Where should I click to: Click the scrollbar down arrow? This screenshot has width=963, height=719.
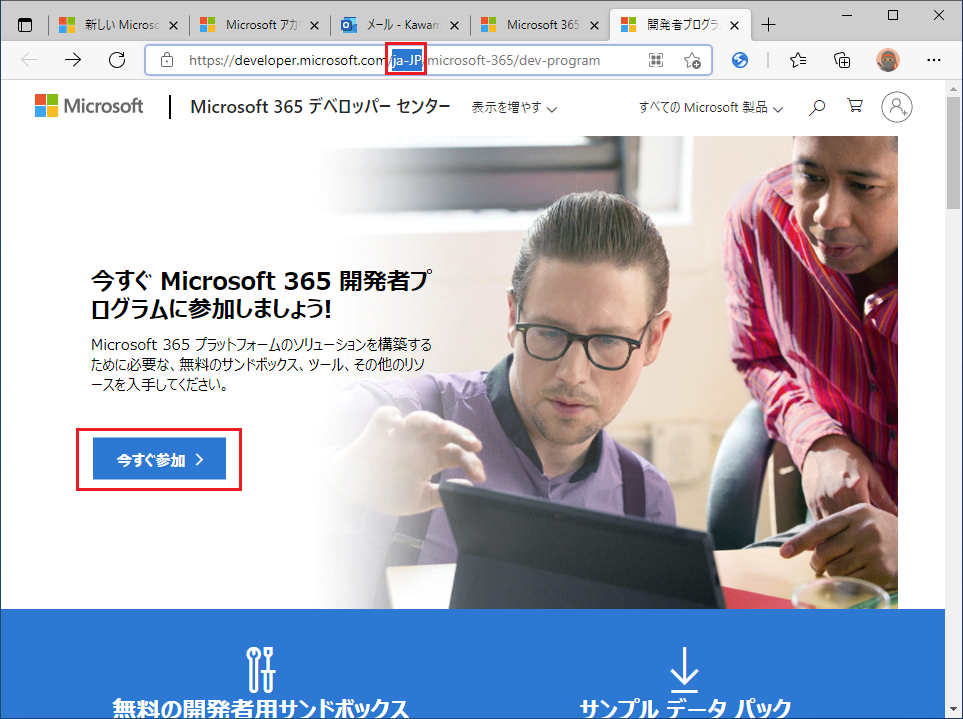[953, 709]
